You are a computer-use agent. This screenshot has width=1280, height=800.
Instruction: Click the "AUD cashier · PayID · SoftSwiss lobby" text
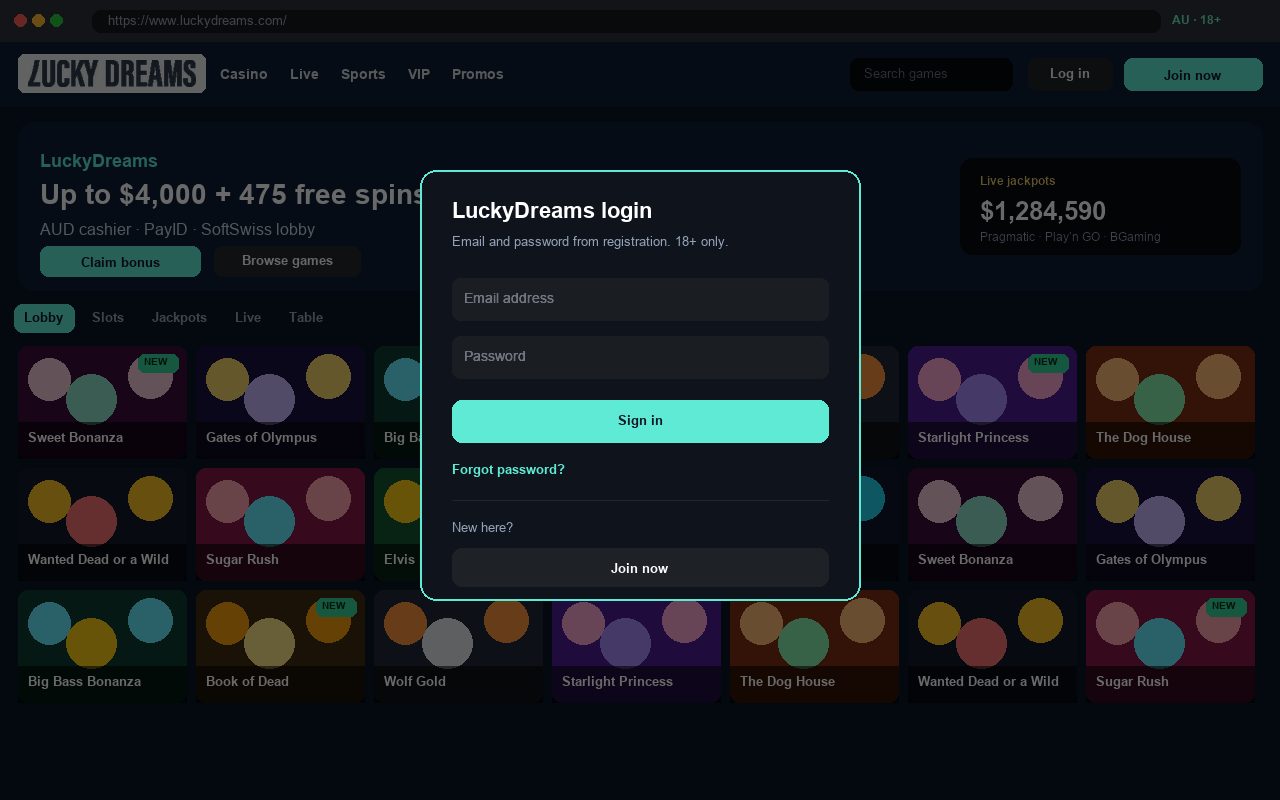pyautogui.click(x=177, y=229)
